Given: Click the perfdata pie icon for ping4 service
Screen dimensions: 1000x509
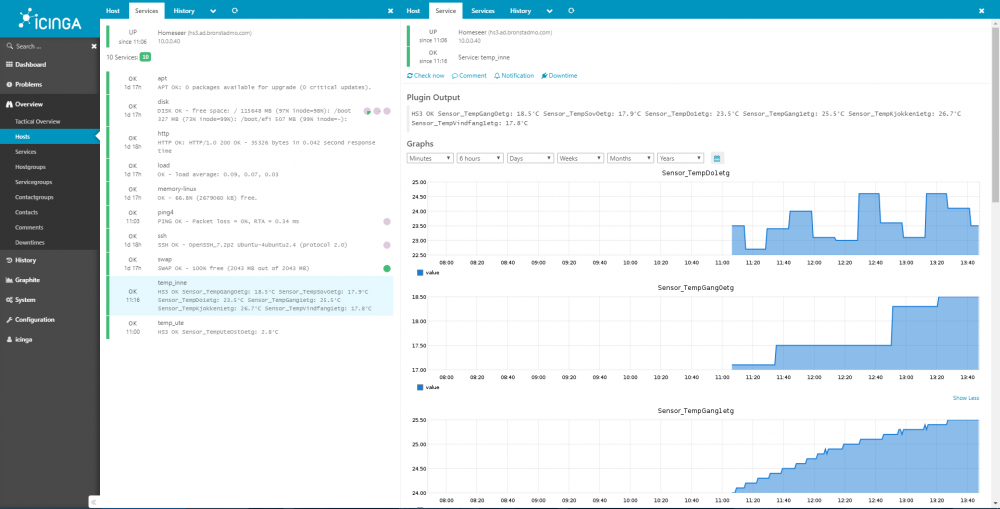Looking at the screenshot, I should (x=387, y=221).
